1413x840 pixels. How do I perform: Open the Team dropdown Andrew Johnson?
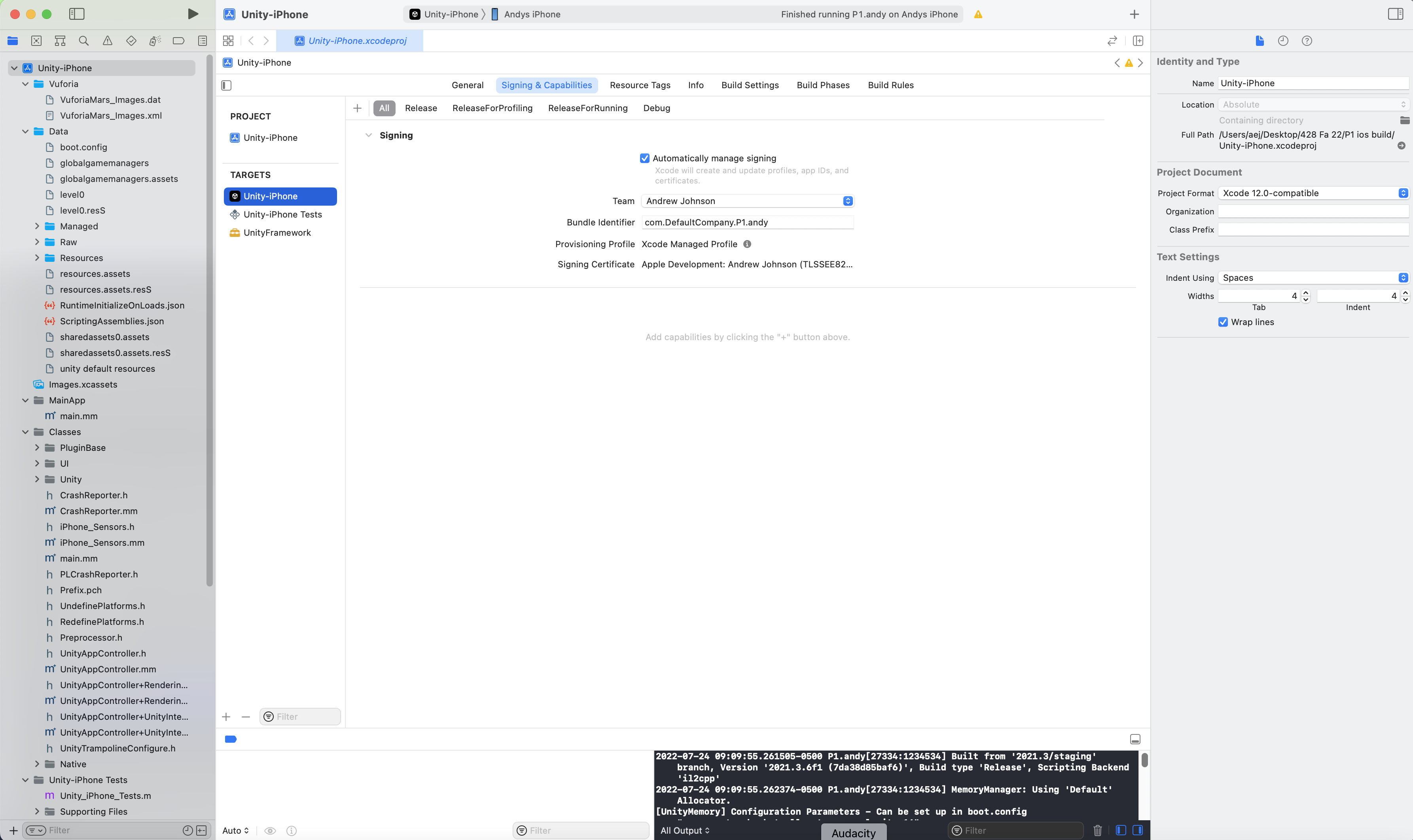(x=747, y=201)
